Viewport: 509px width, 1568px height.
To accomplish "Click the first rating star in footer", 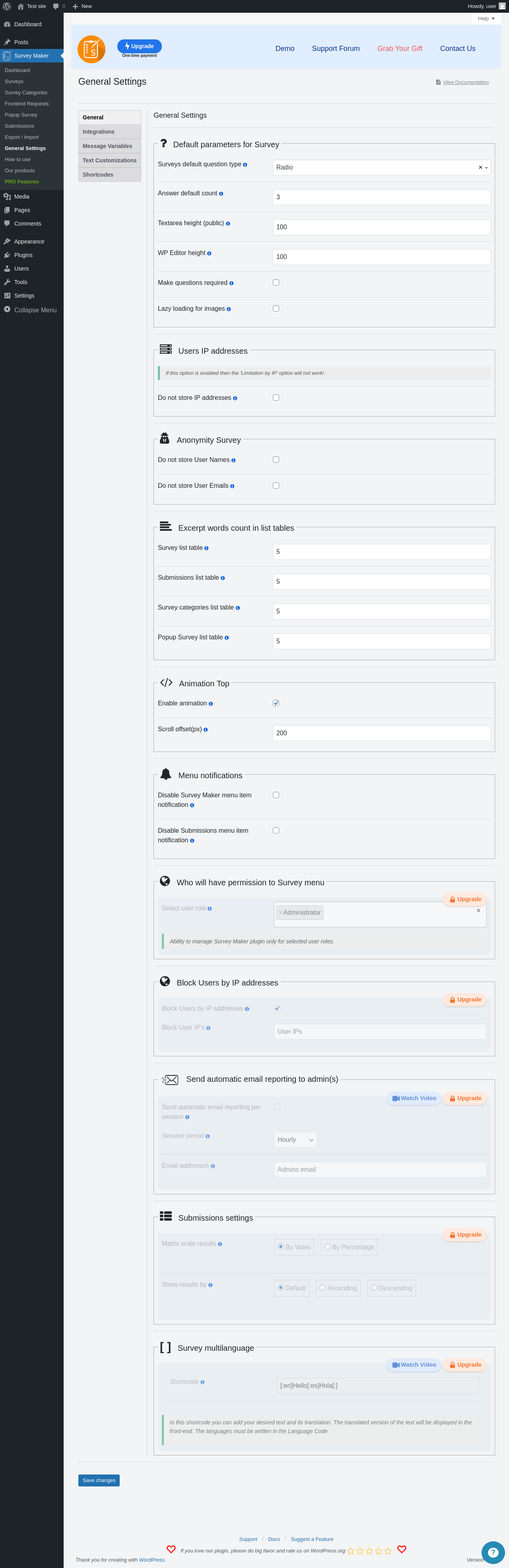I will pos(351,1551).
